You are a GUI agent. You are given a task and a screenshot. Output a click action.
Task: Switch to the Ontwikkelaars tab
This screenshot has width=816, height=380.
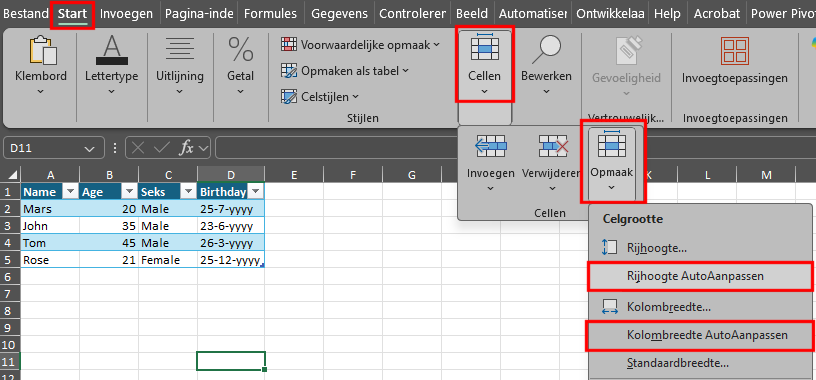(610, 14)
